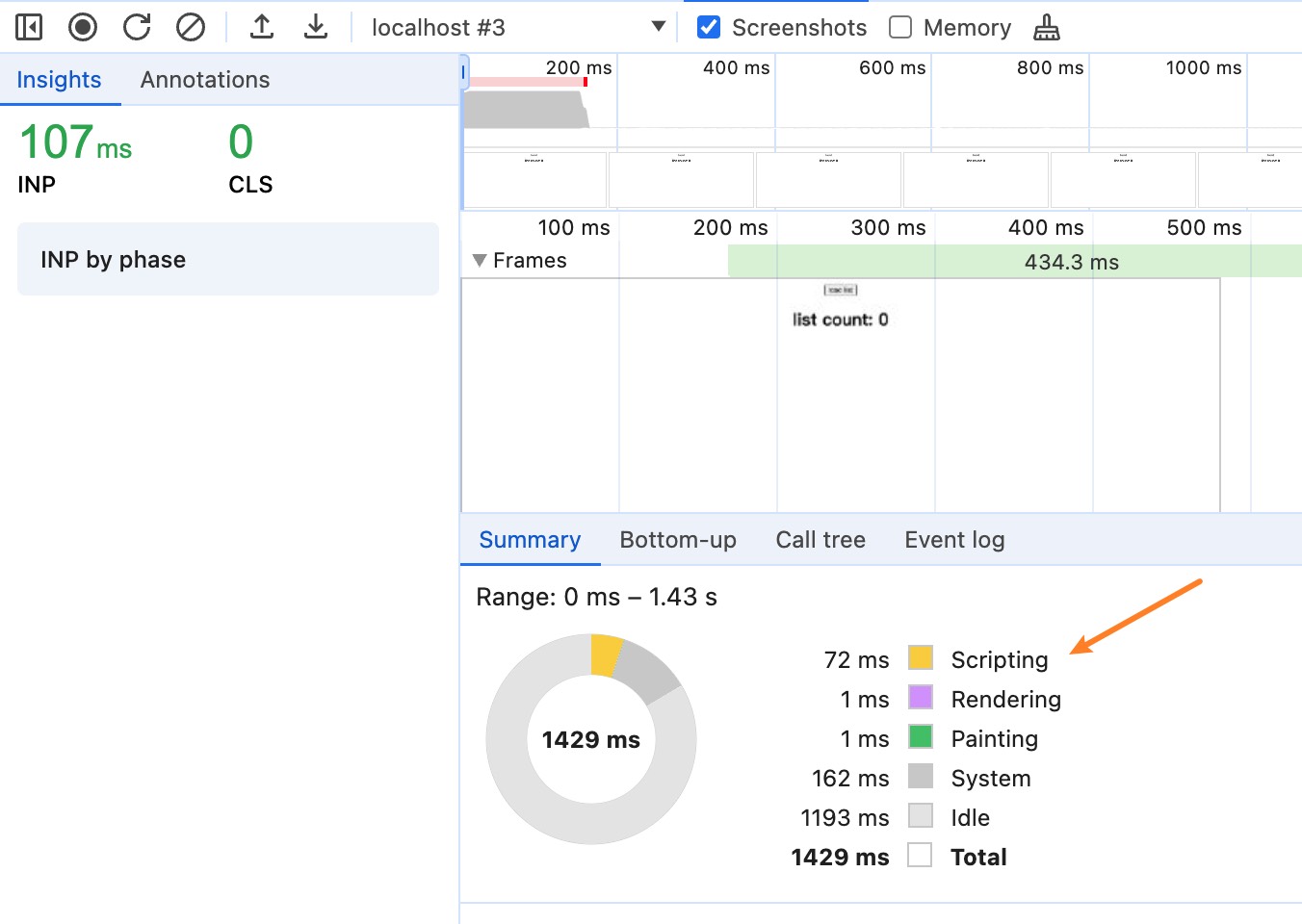
Task: Trigger garbage collection with the broom icon
Action: 1046,26
